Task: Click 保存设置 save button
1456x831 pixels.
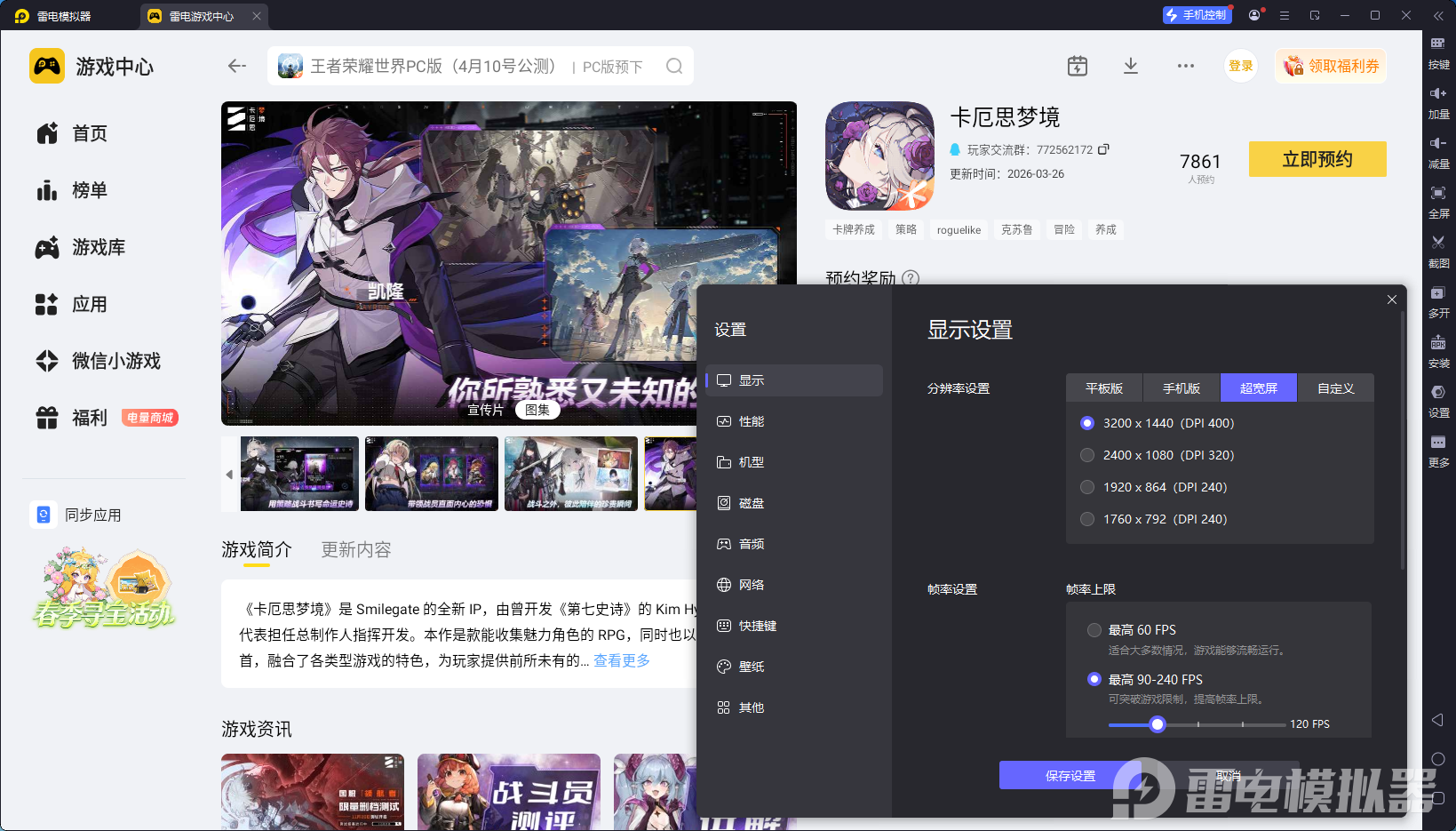Action: pos(1070,776)
